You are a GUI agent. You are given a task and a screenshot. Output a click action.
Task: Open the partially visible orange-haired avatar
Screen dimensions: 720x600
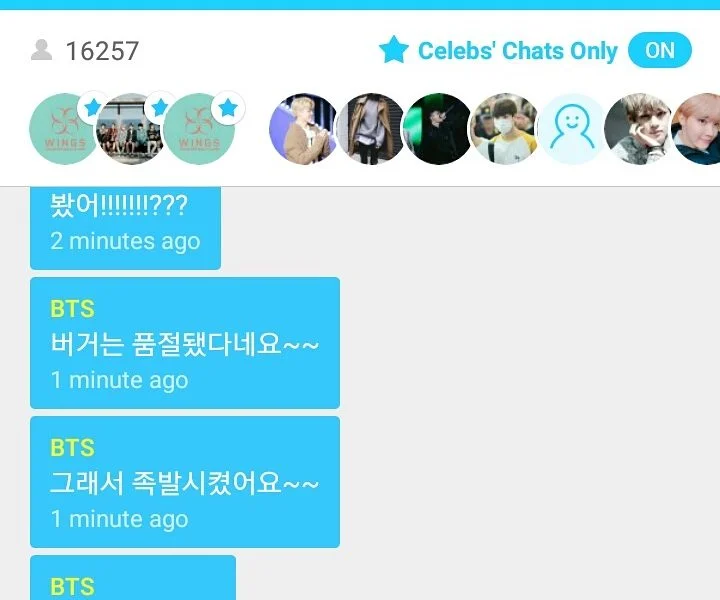696,129
